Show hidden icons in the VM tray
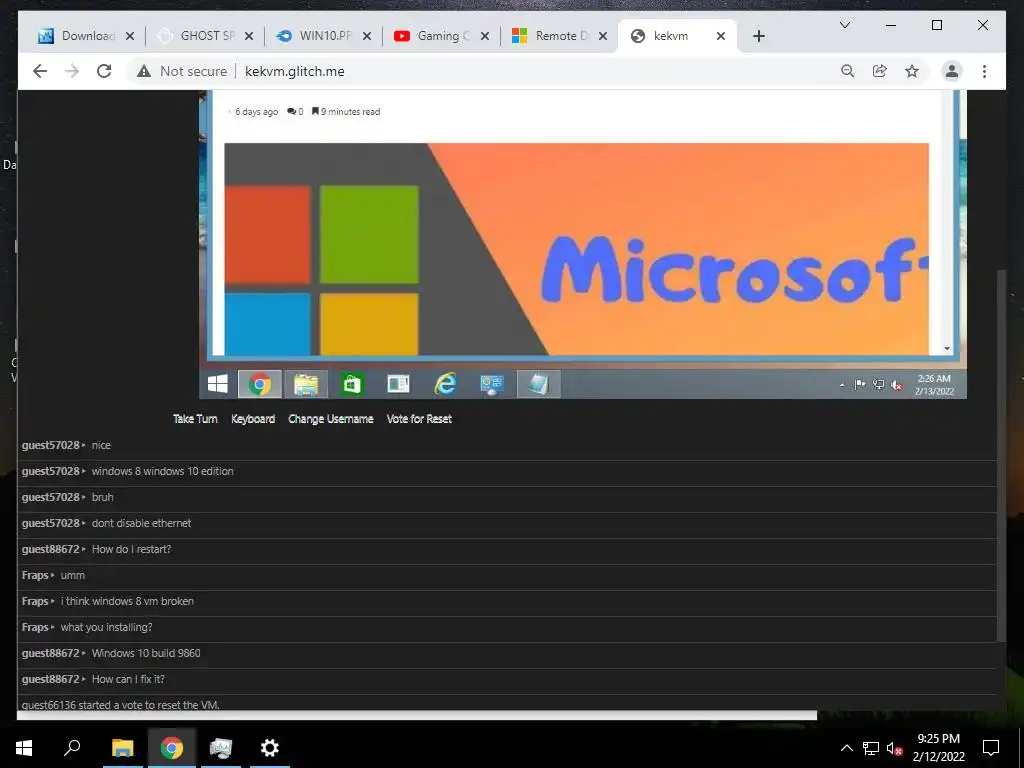 click(842, 385)
